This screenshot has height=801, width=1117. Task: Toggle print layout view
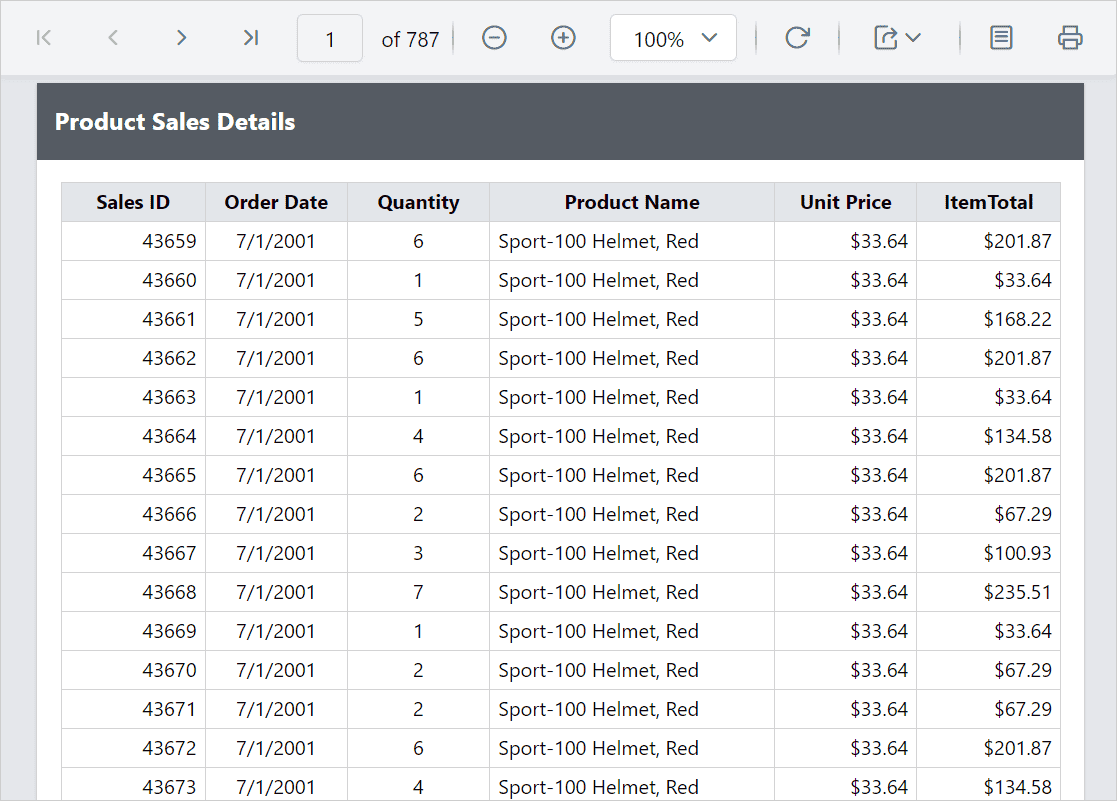(1001, 38)
